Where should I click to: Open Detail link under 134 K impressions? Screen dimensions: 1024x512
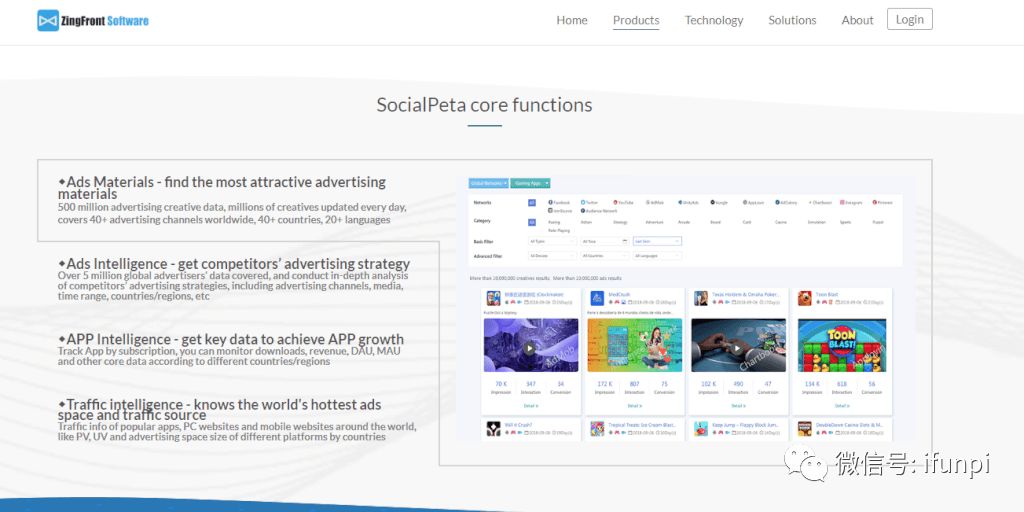(842, 406)
